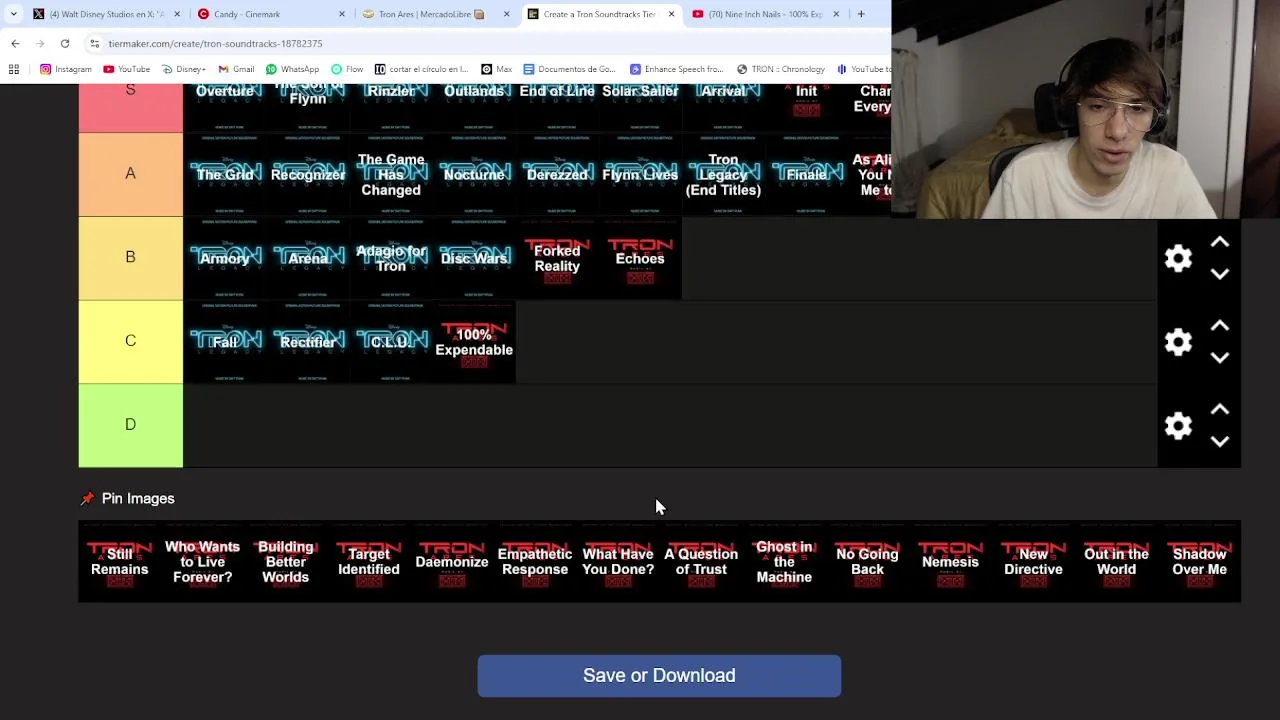Switch to Tron Ares MercadoLibre tab
This screenshot has width=1280, height=720.
437,14
